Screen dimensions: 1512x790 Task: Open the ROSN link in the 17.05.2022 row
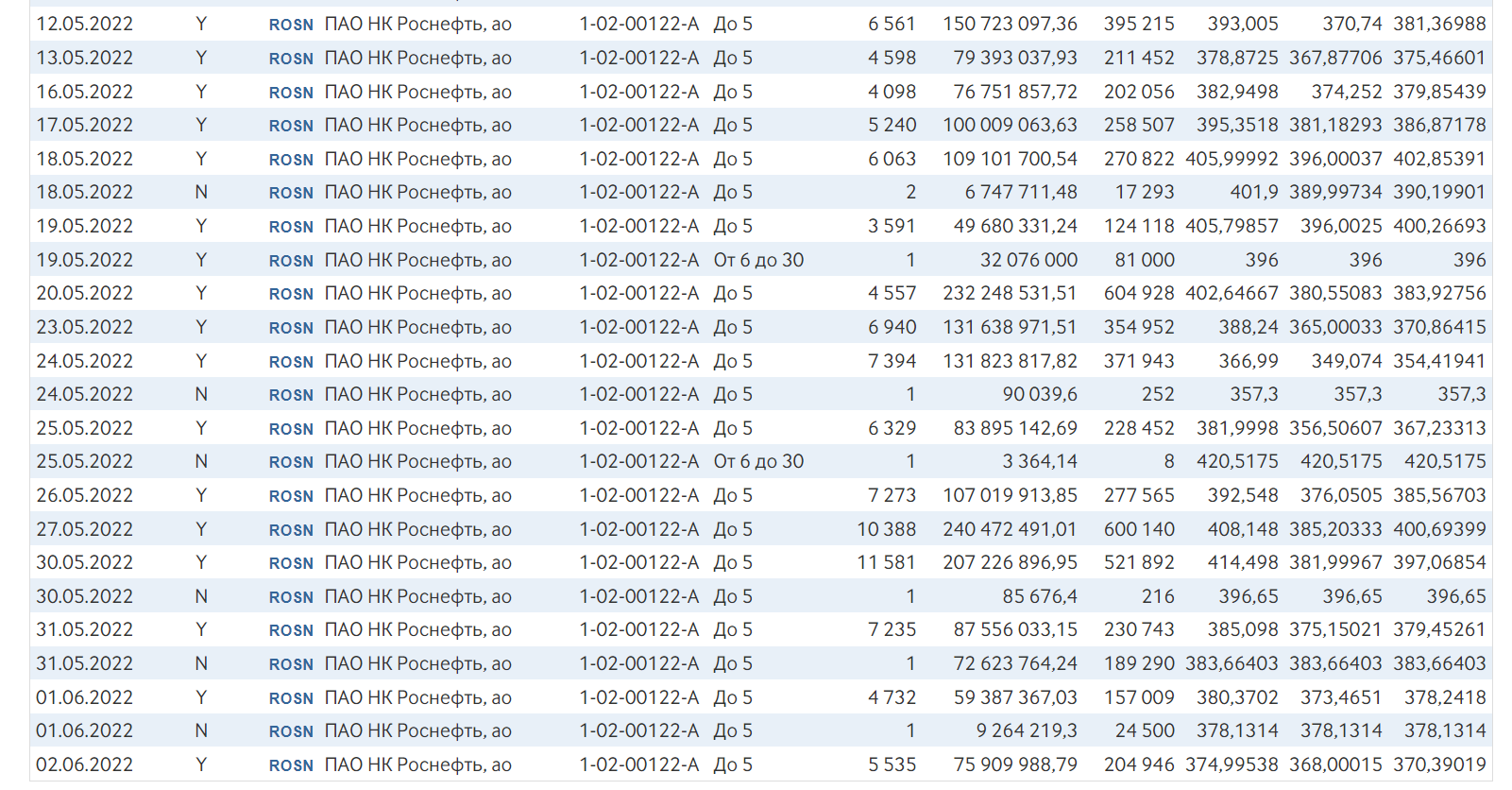[x=291, y=126]
